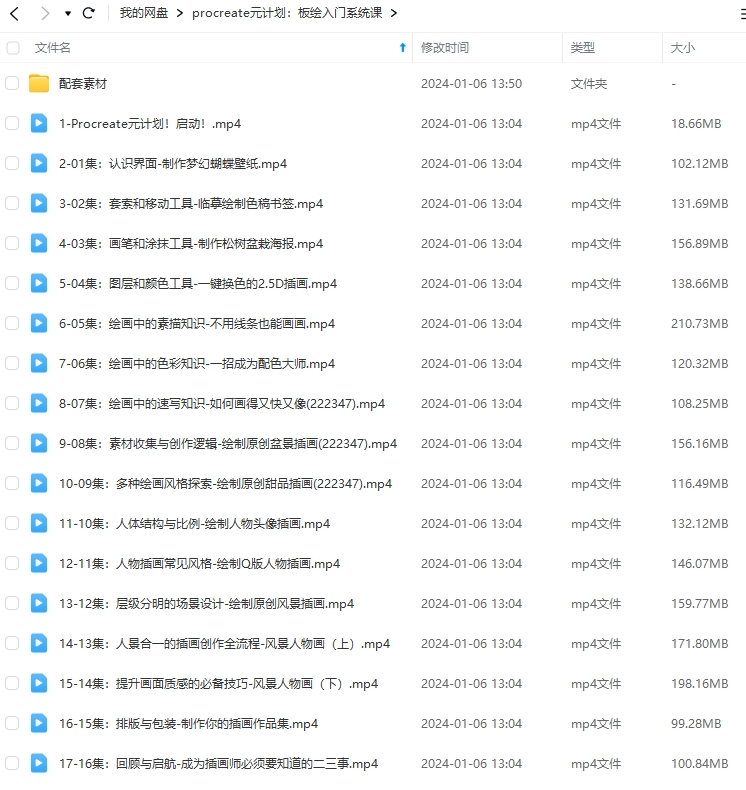Click video icon of 8-07集 file
This screenshot has width=746, height=790.
coord(39,403)
